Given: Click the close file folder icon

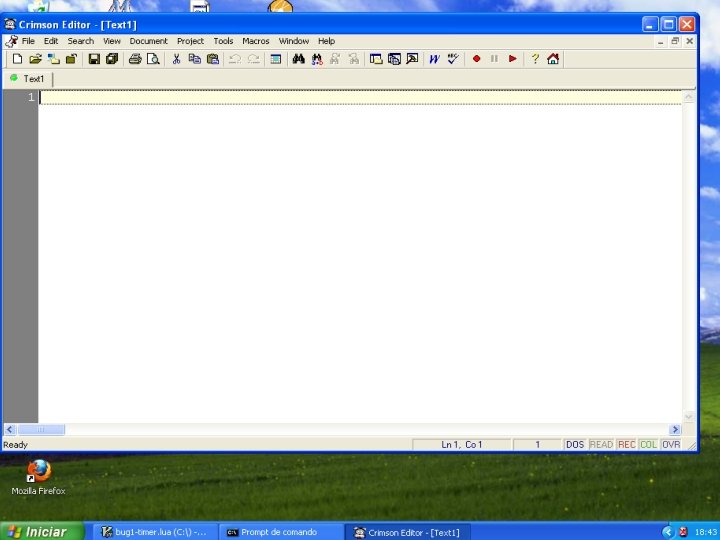Looking at the screenshot, I should click(x=71, y=59).
